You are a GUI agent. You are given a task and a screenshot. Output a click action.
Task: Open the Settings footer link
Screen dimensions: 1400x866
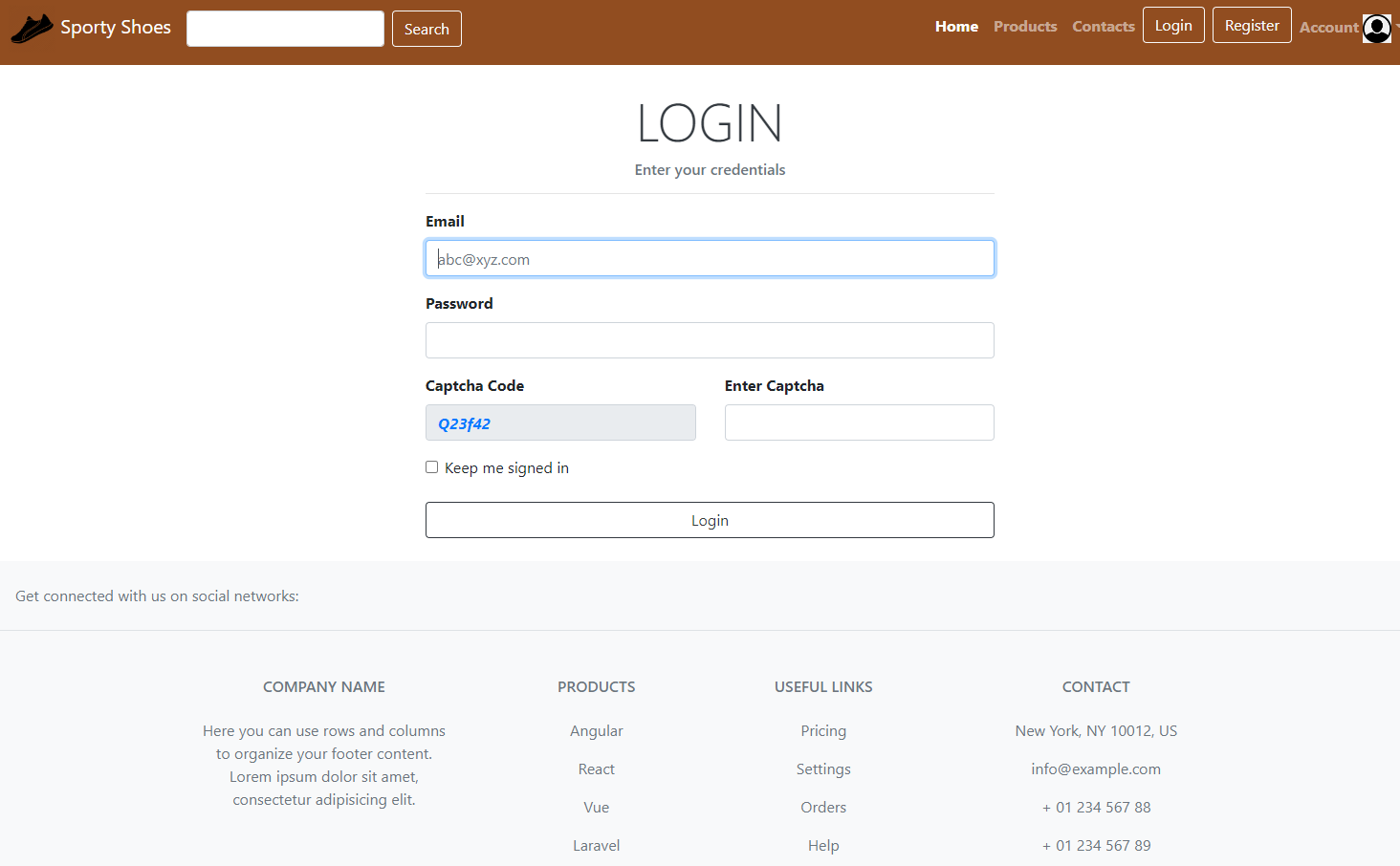click(x=823, y=769)
